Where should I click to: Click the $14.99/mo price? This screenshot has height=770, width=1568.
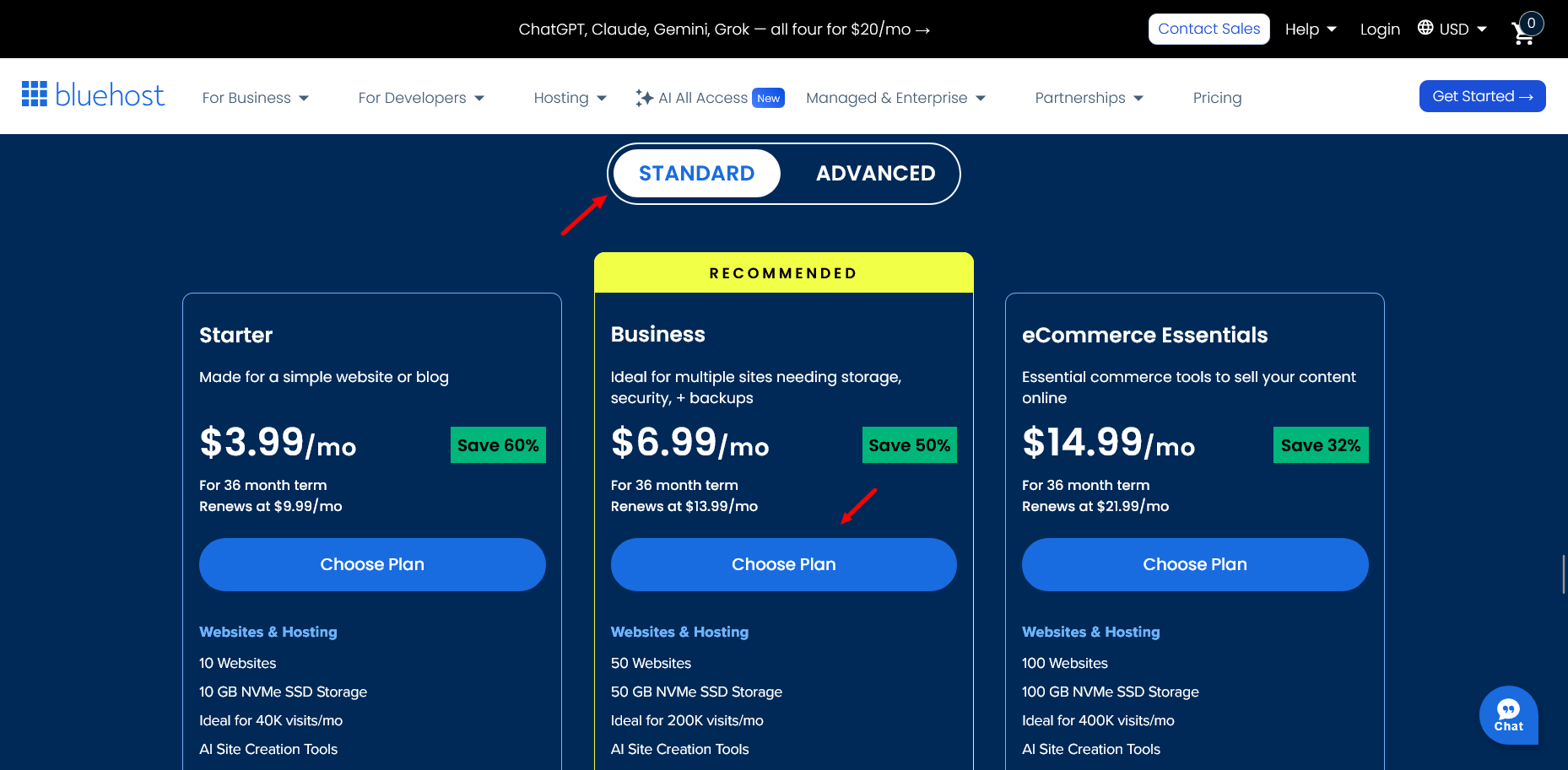point(1108,442)
